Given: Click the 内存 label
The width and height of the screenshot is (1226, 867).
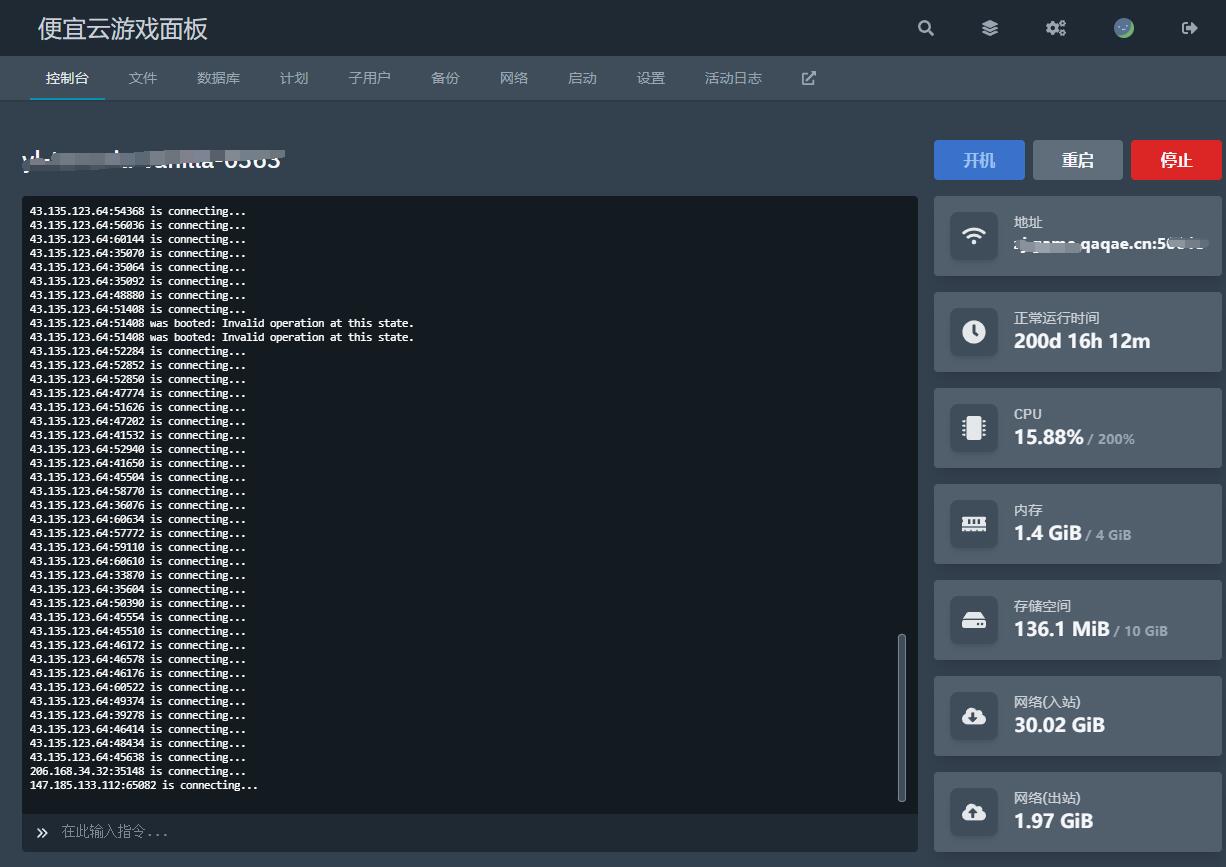Looking at the screenshot, I should [1028, 510].
